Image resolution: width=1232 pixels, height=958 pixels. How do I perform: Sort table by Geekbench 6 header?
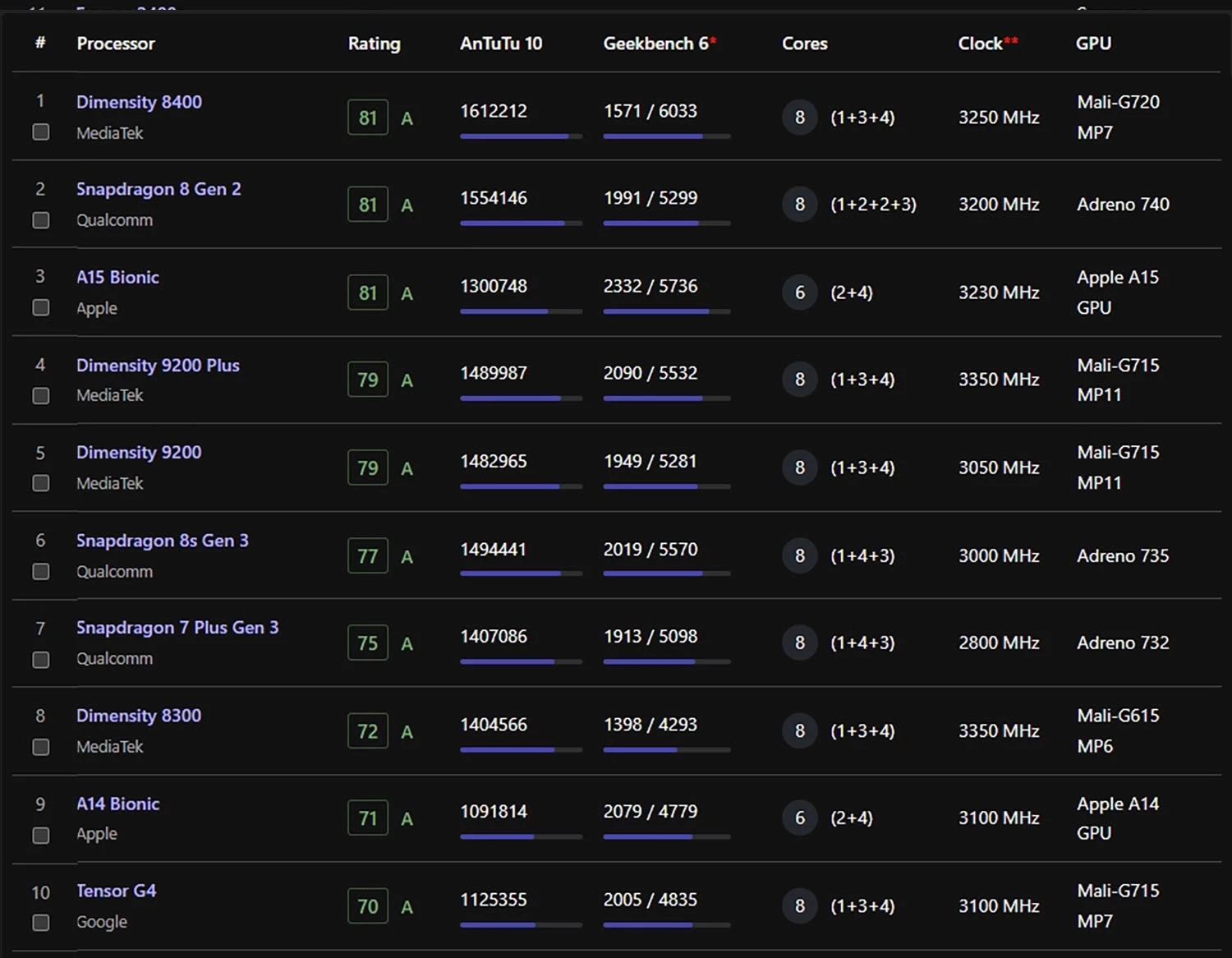(x=660, y=44)
